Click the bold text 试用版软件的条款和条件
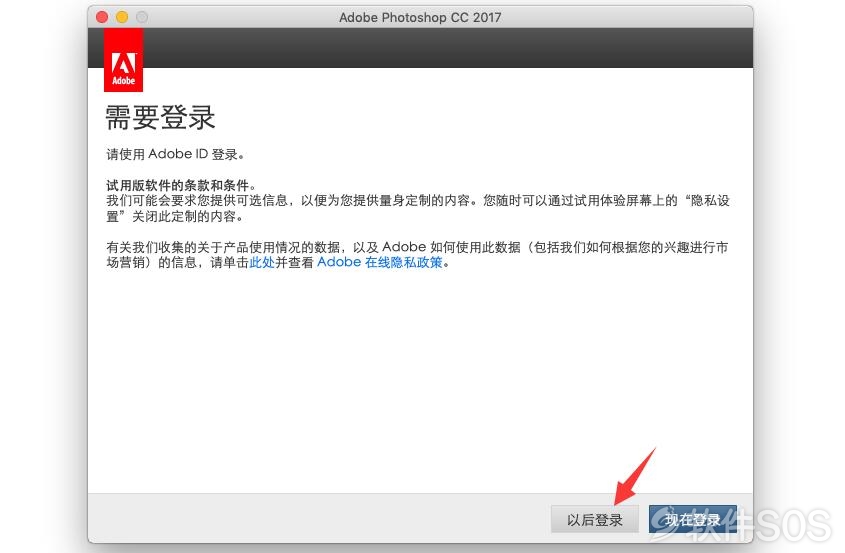Screen dimensions: 845x553 (178, 185)
